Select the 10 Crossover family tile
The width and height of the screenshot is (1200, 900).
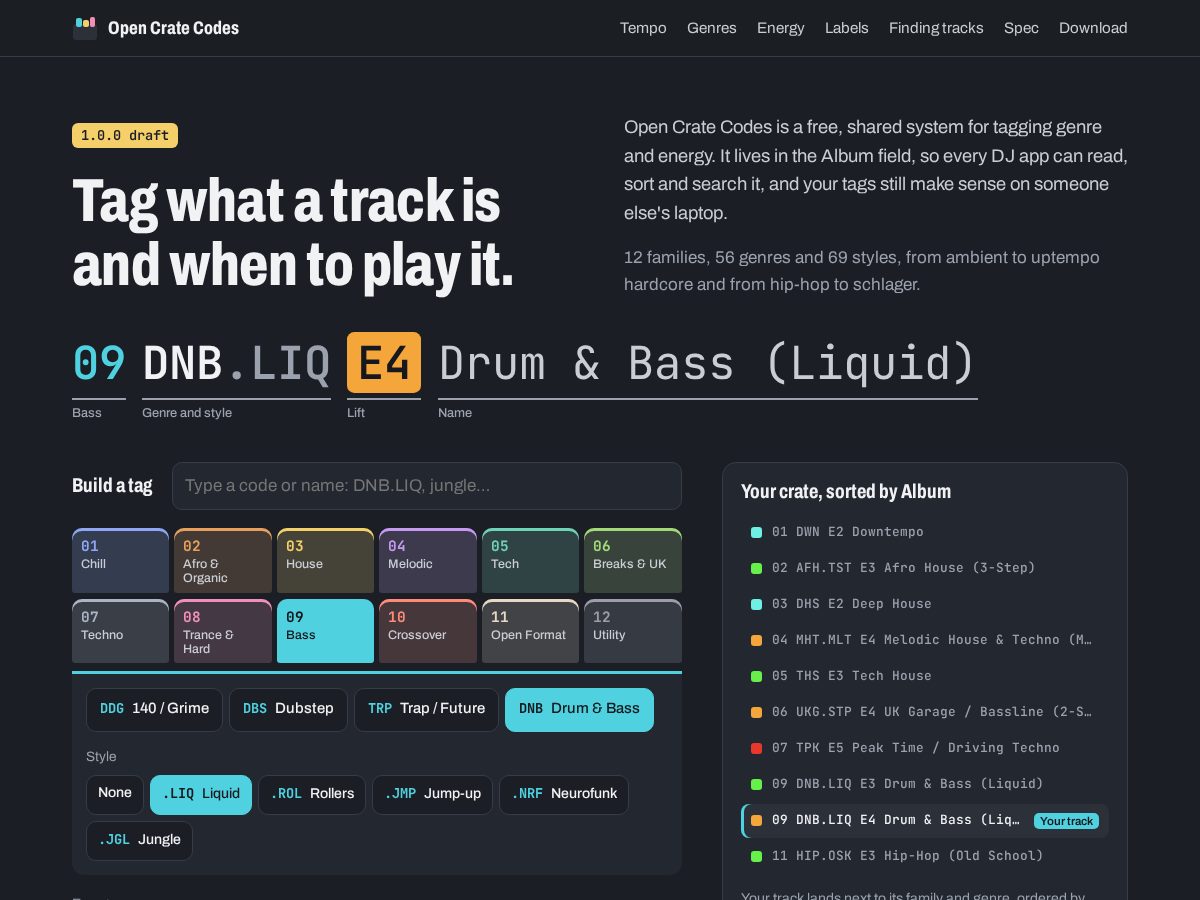[x=428, y=631]
